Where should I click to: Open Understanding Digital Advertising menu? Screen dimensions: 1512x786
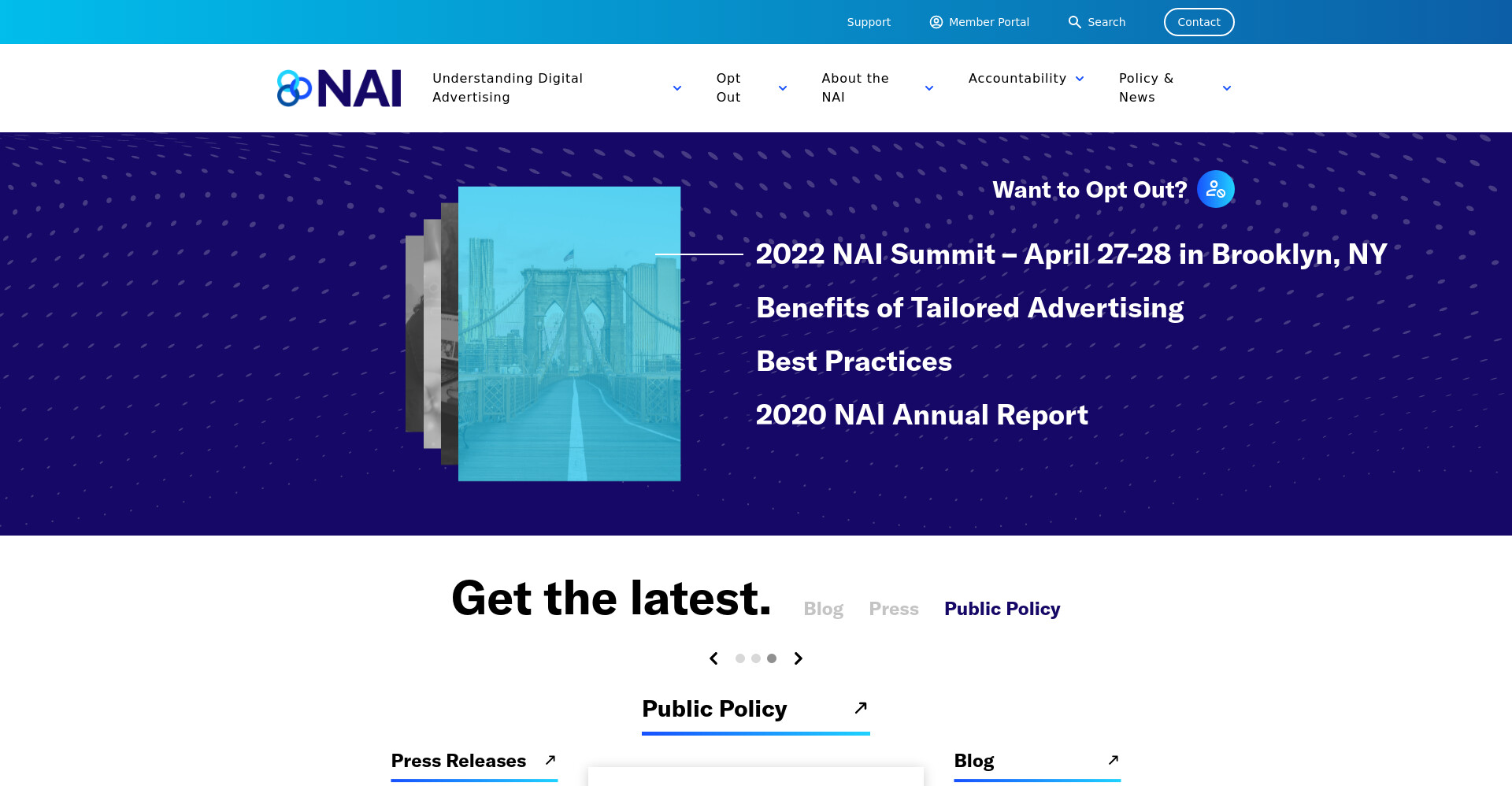click(x=508, y=87)
